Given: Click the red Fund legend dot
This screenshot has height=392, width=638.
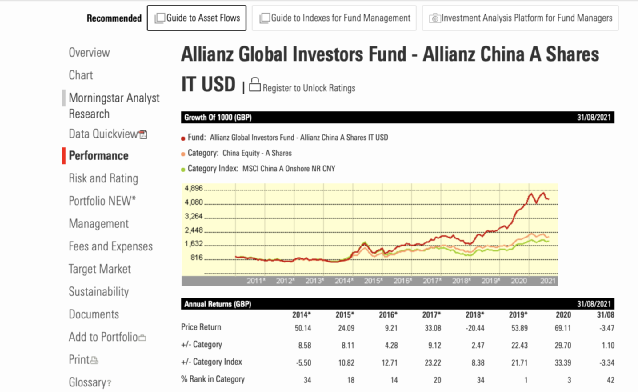Looking at the screenshot, I should (183, 139).
